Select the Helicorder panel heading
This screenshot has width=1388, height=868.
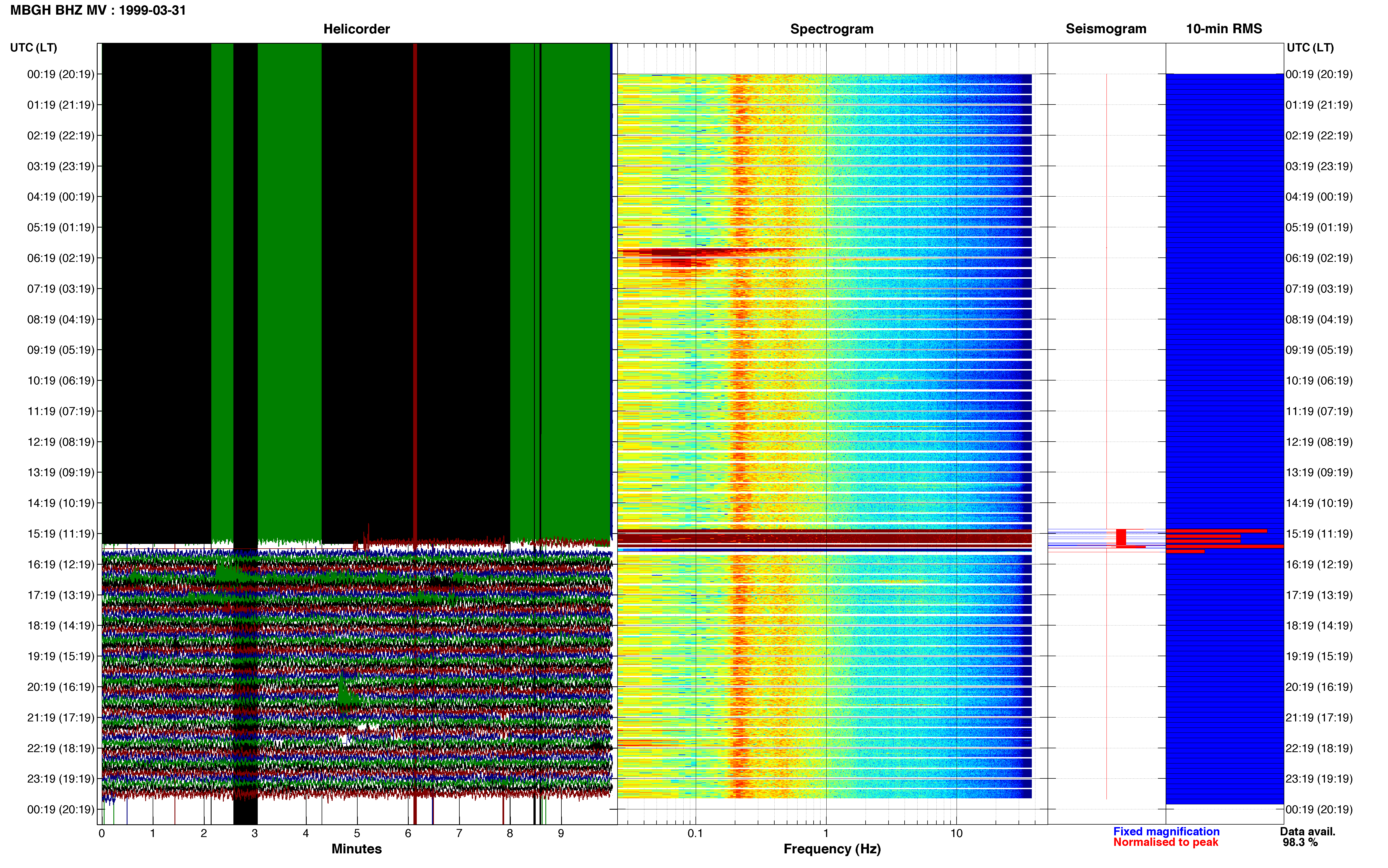click(x=356, y=29)
